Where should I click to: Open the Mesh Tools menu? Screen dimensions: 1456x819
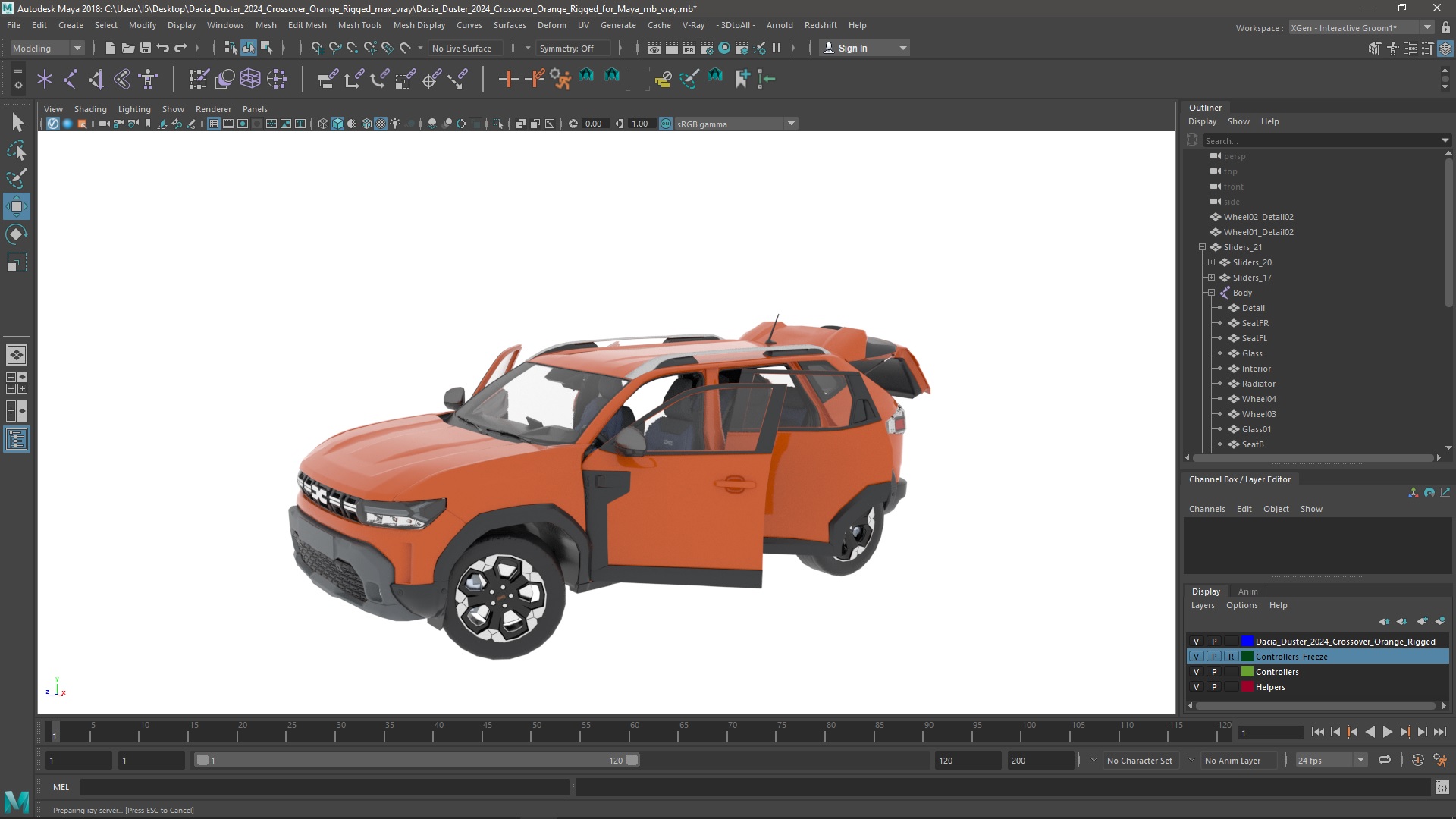359,25
